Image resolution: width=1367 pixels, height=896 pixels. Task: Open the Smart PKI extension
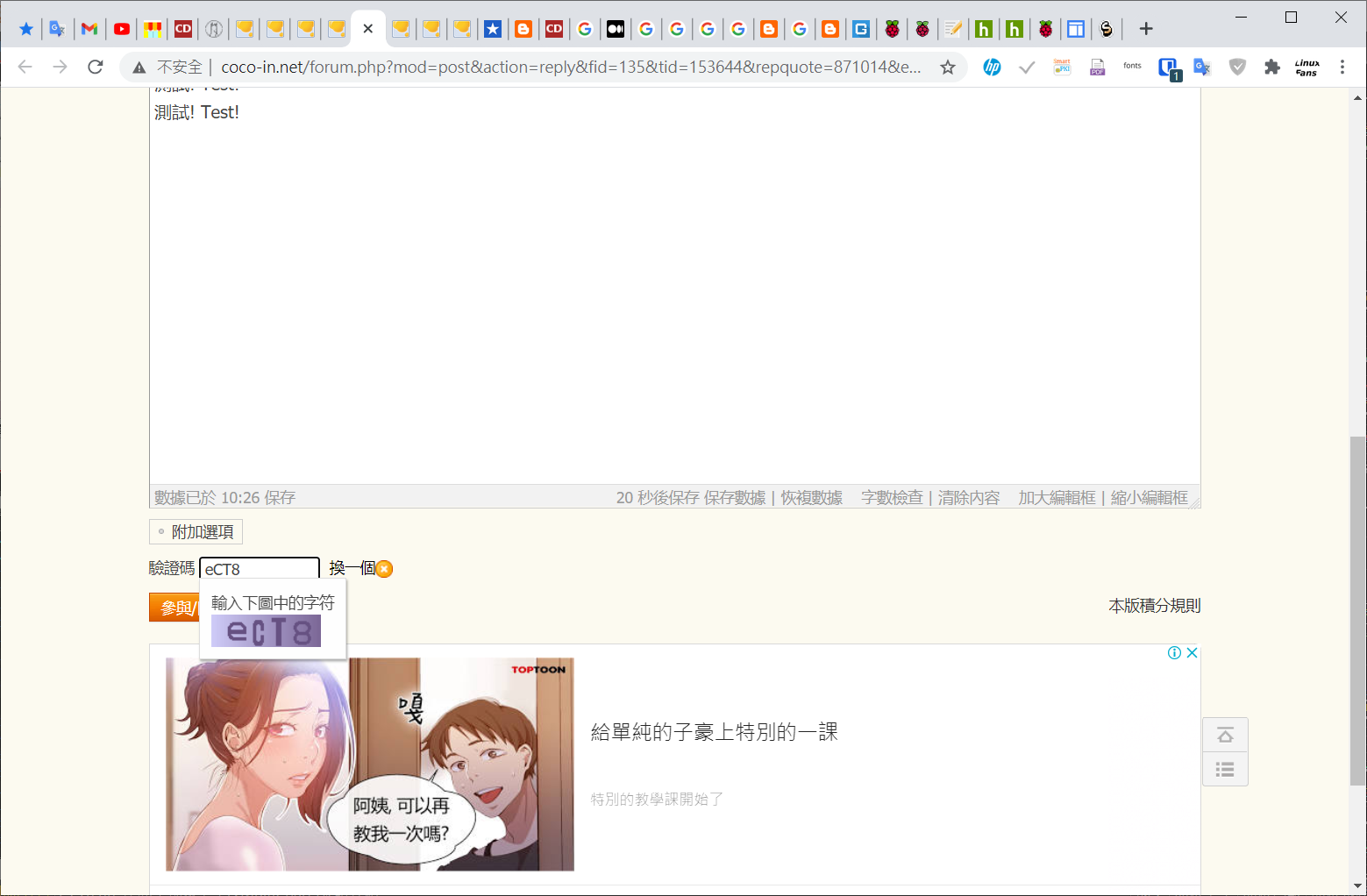1062,67
